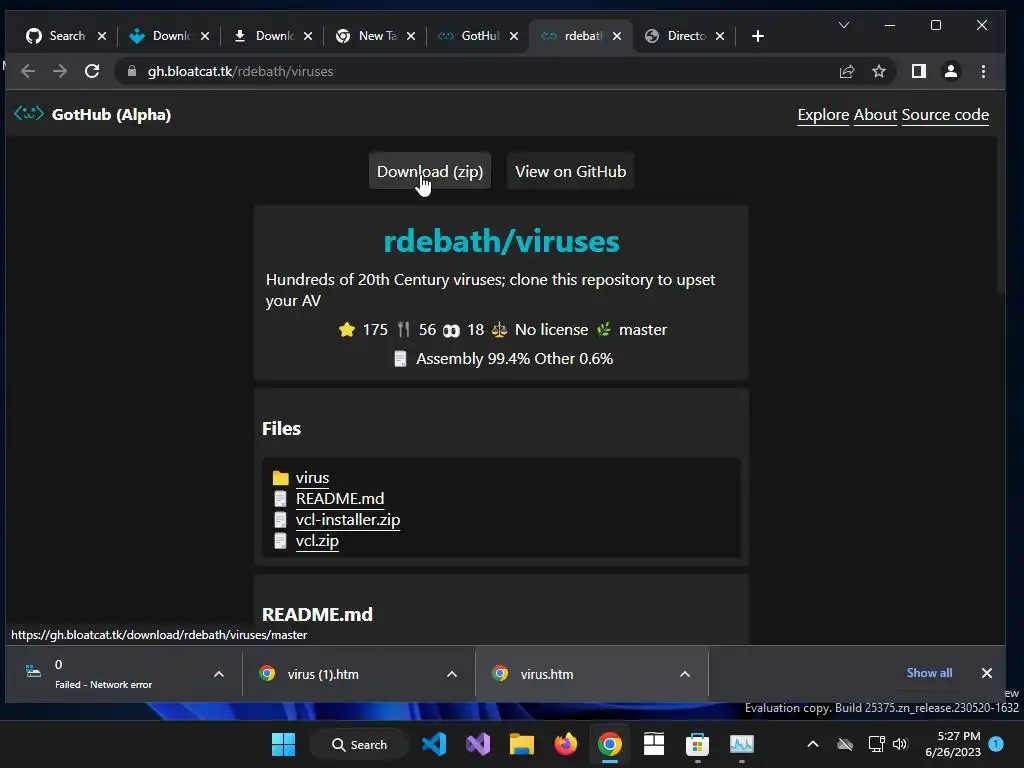Image resolution: width=1024 pixels, height=768 pixels.
Task: Bookmark this page with the star icon
Action: tap(879, 71)
